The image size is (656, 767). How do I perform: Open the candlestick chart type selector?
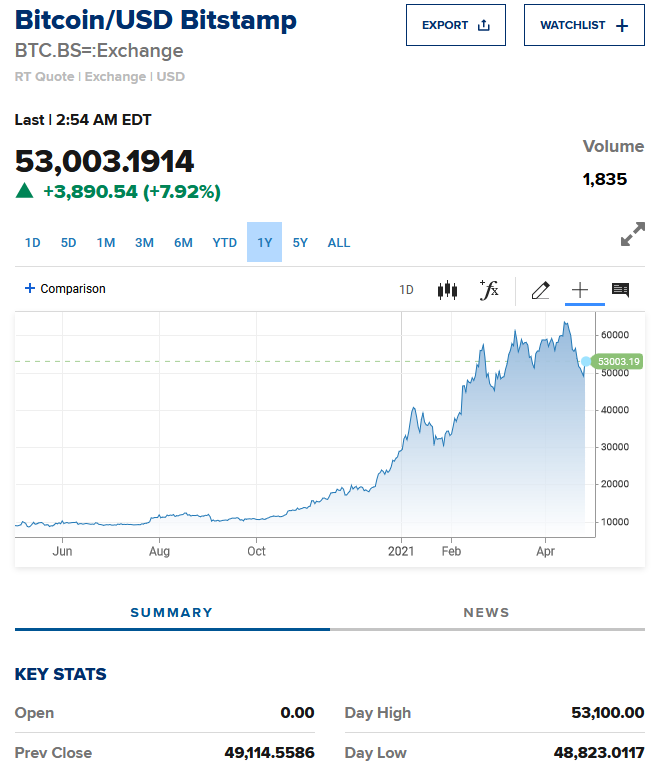coord(447,290)
